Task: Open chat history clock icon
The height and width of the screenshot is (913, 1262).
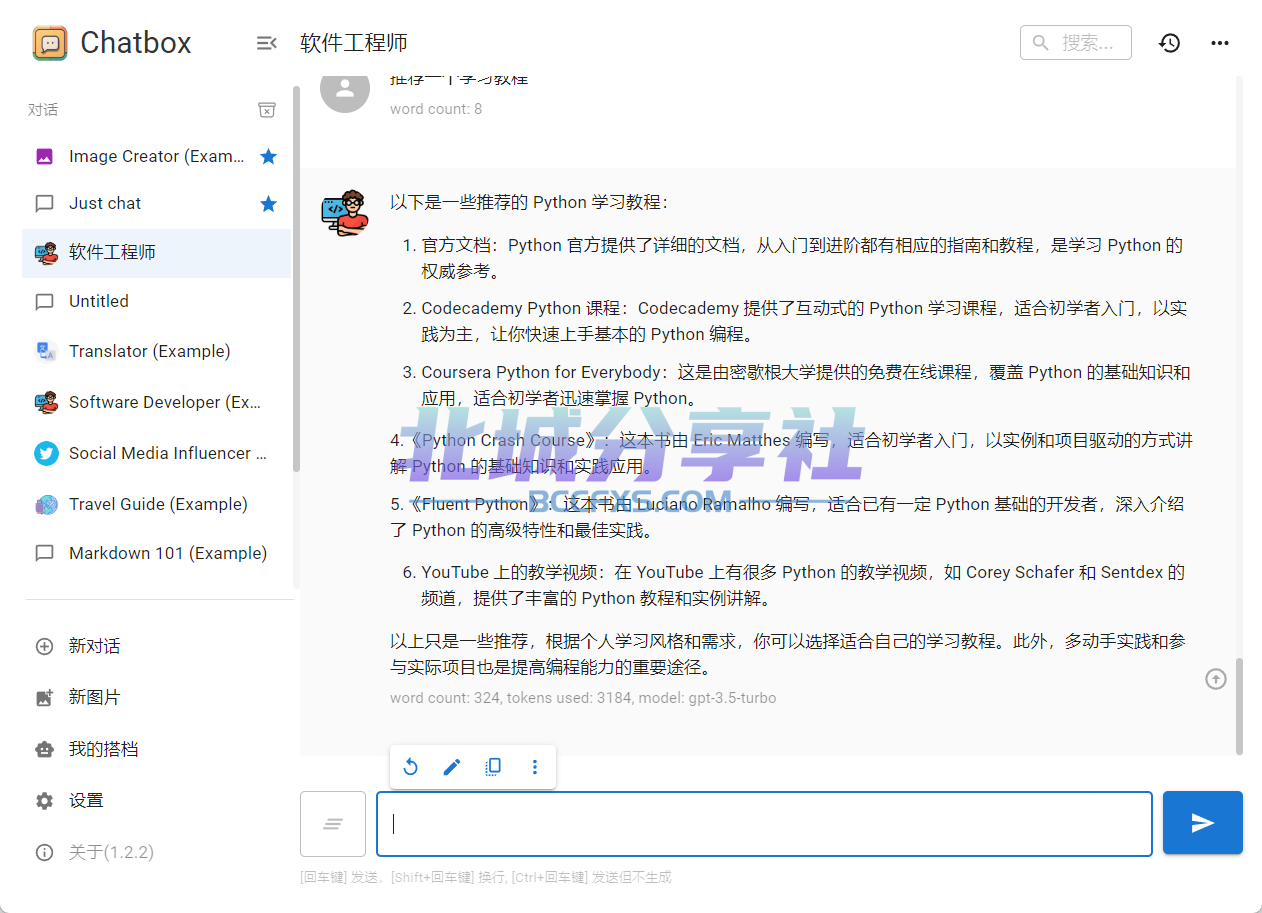Action: click(x=1170, y=43)
